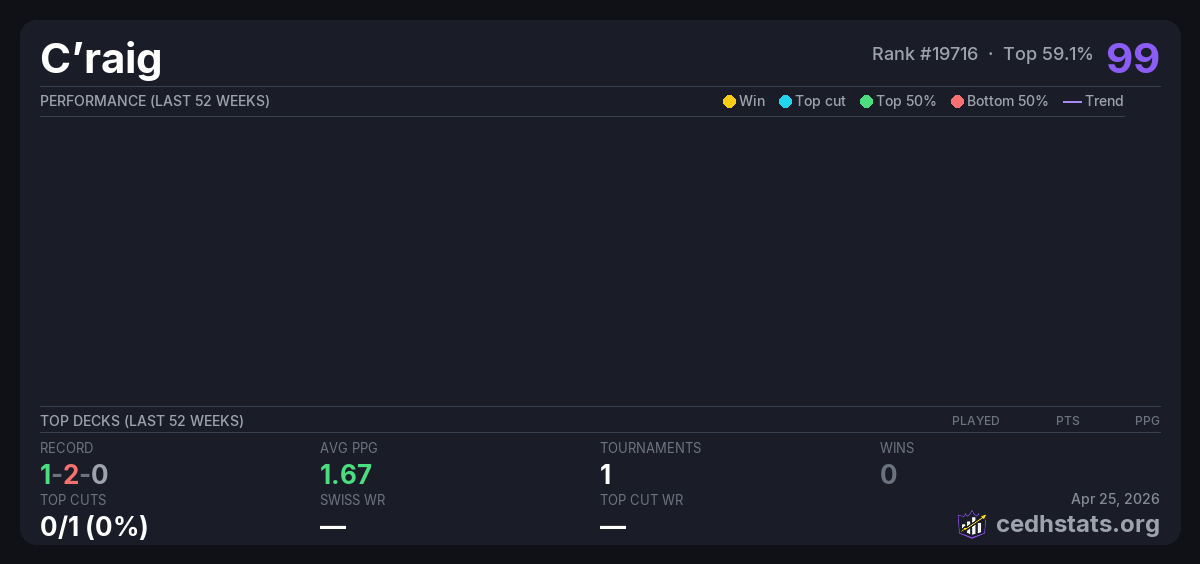Click the green Top 50% legend dot

[866, 101]
